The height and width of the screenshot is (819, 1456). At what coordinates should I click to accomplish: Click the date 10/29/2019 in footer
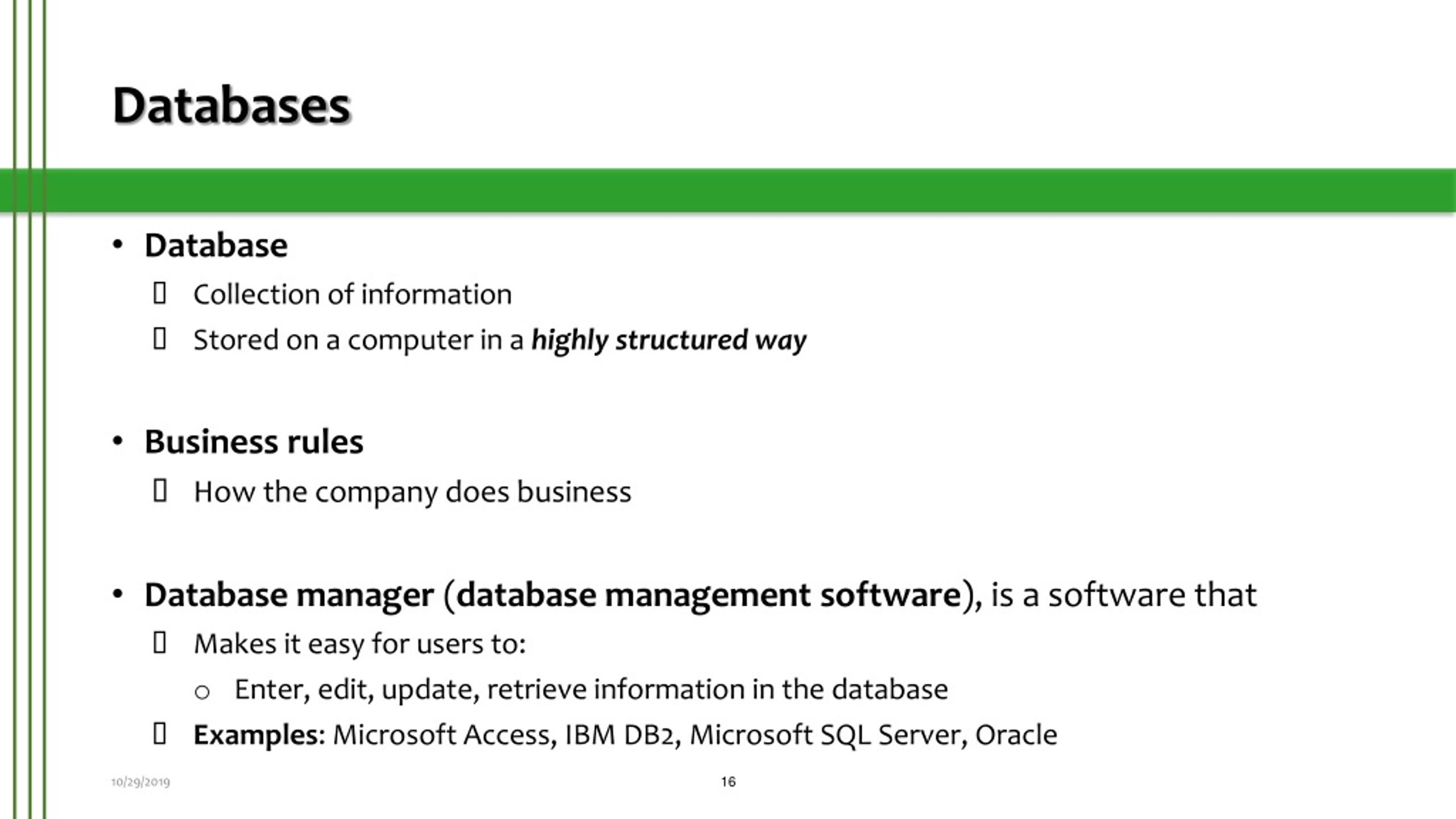(x=140, y=782)
